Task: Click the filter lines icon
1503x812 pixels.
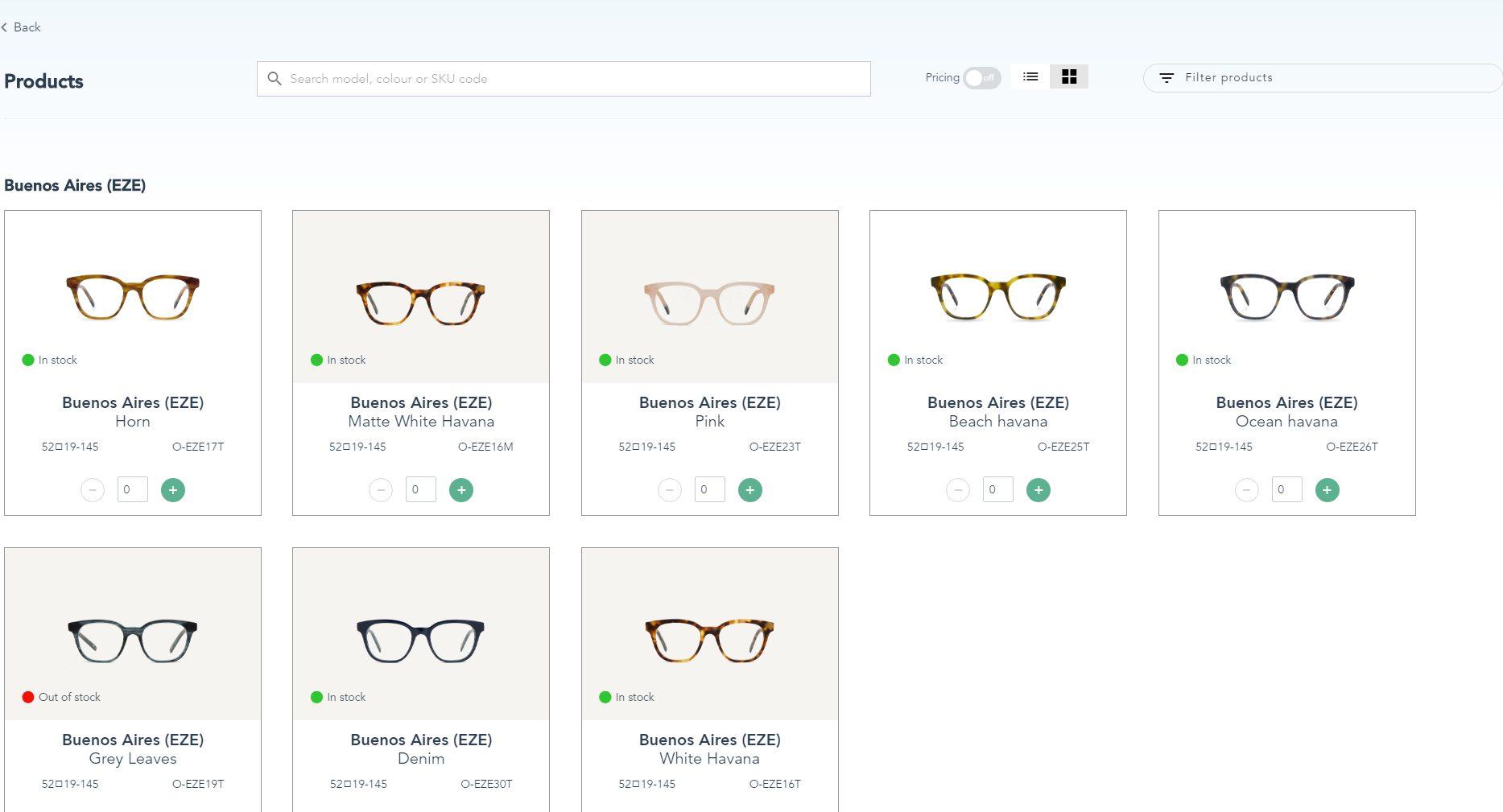Action: 1166,78
